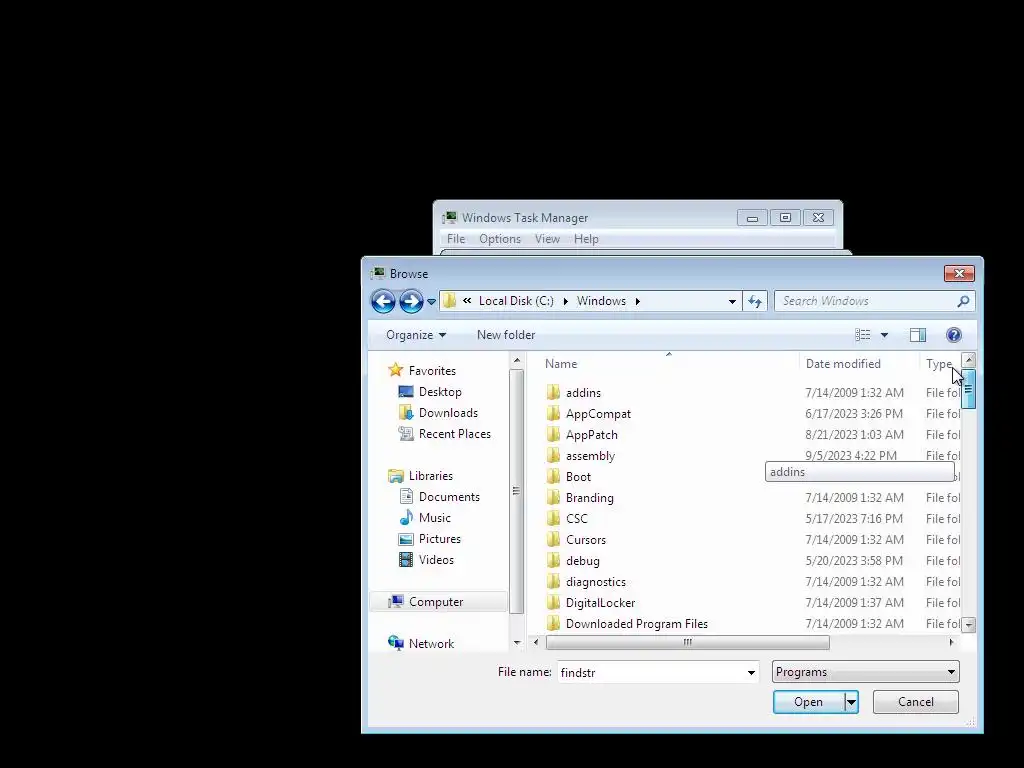Image resolution: width=1024 pixels, height=768 pixels.
Task: Open the Programs file type dropdown
Action: point(865,672)
